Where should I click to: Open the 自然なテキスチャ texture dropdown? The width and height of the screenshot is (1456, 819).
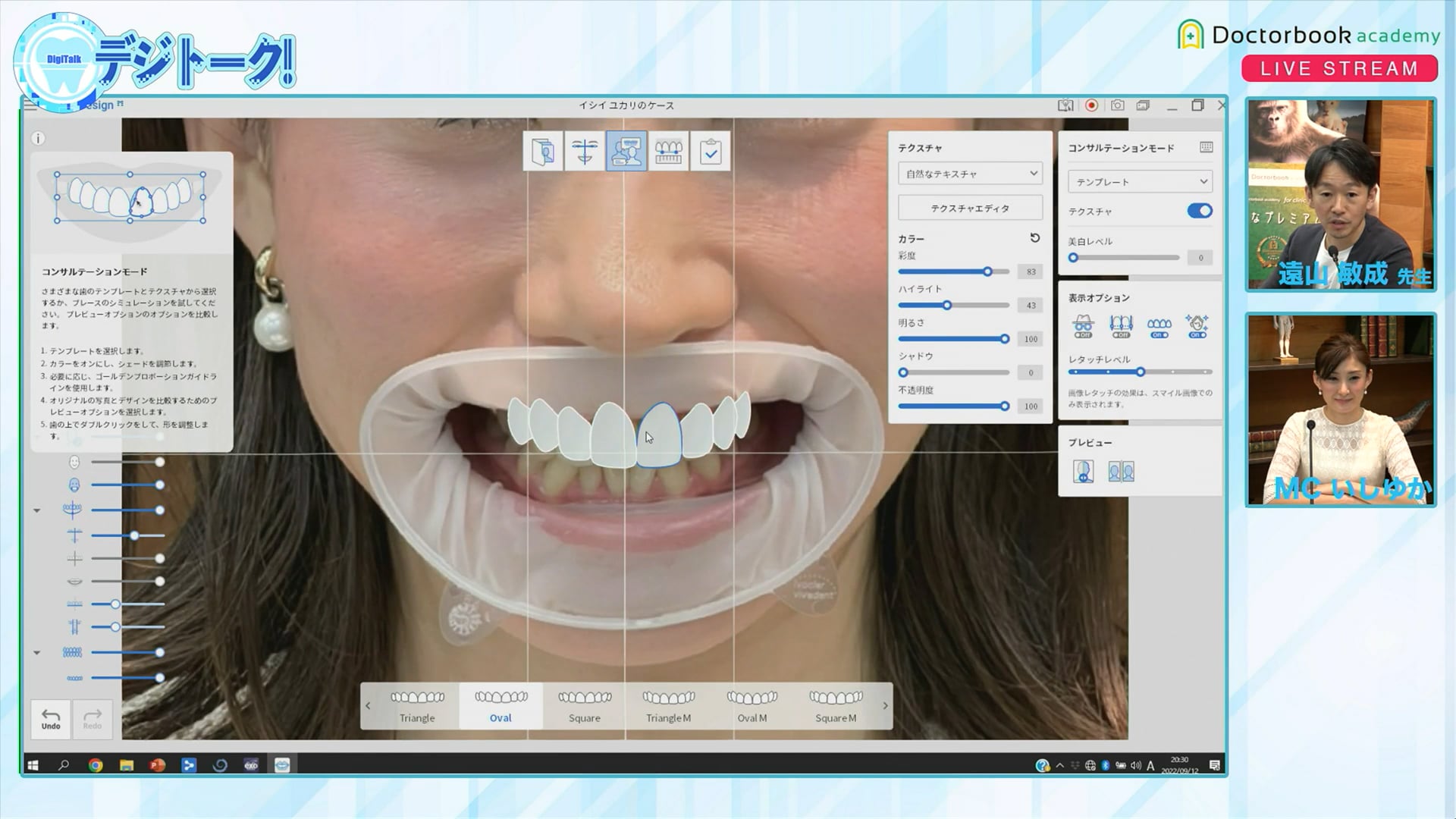970,174
